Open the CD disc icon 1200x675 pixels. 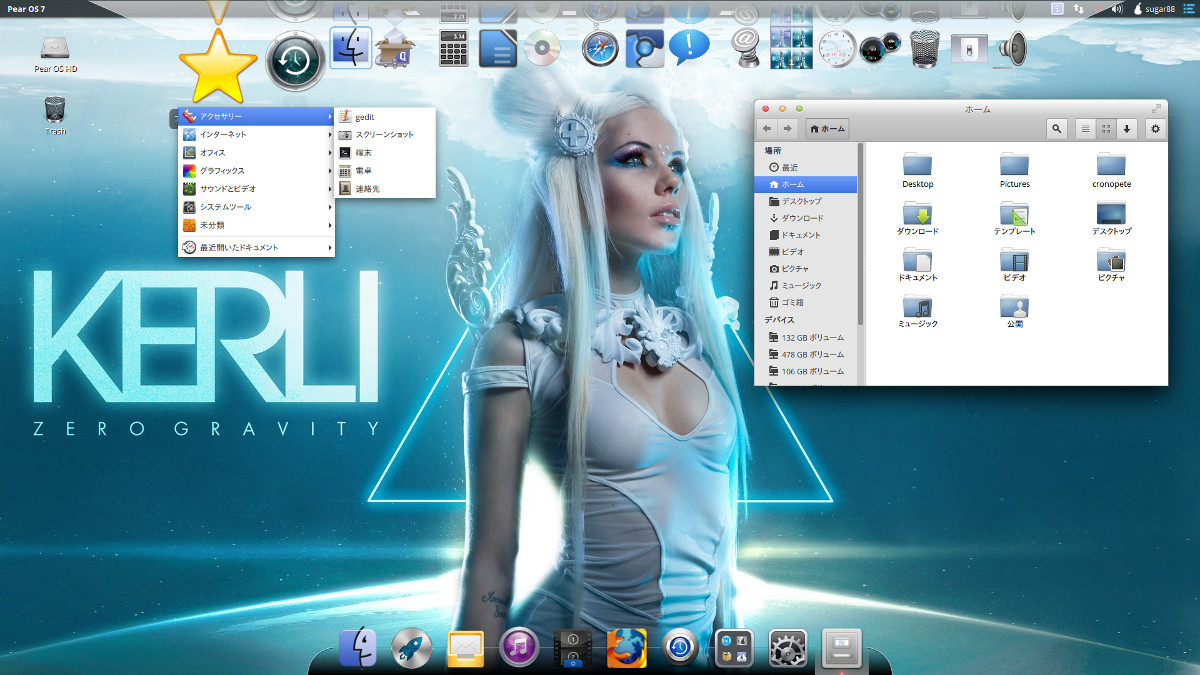(x=542, y=47)
